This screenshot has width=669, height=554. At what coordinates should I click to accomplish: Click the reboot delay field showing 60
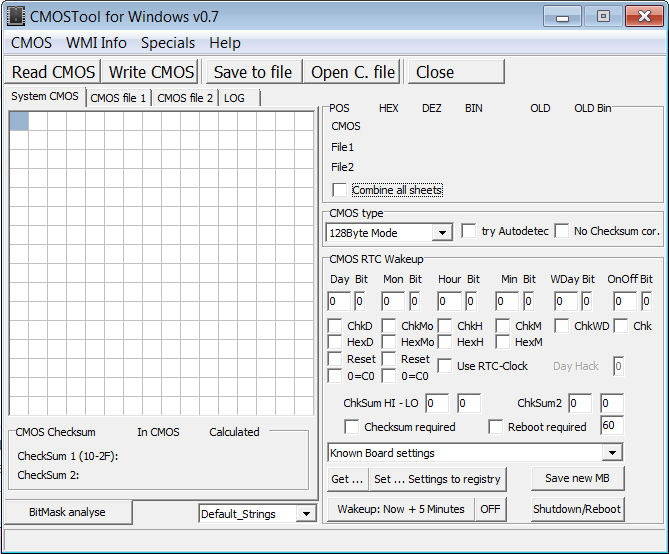pos(612,426)
